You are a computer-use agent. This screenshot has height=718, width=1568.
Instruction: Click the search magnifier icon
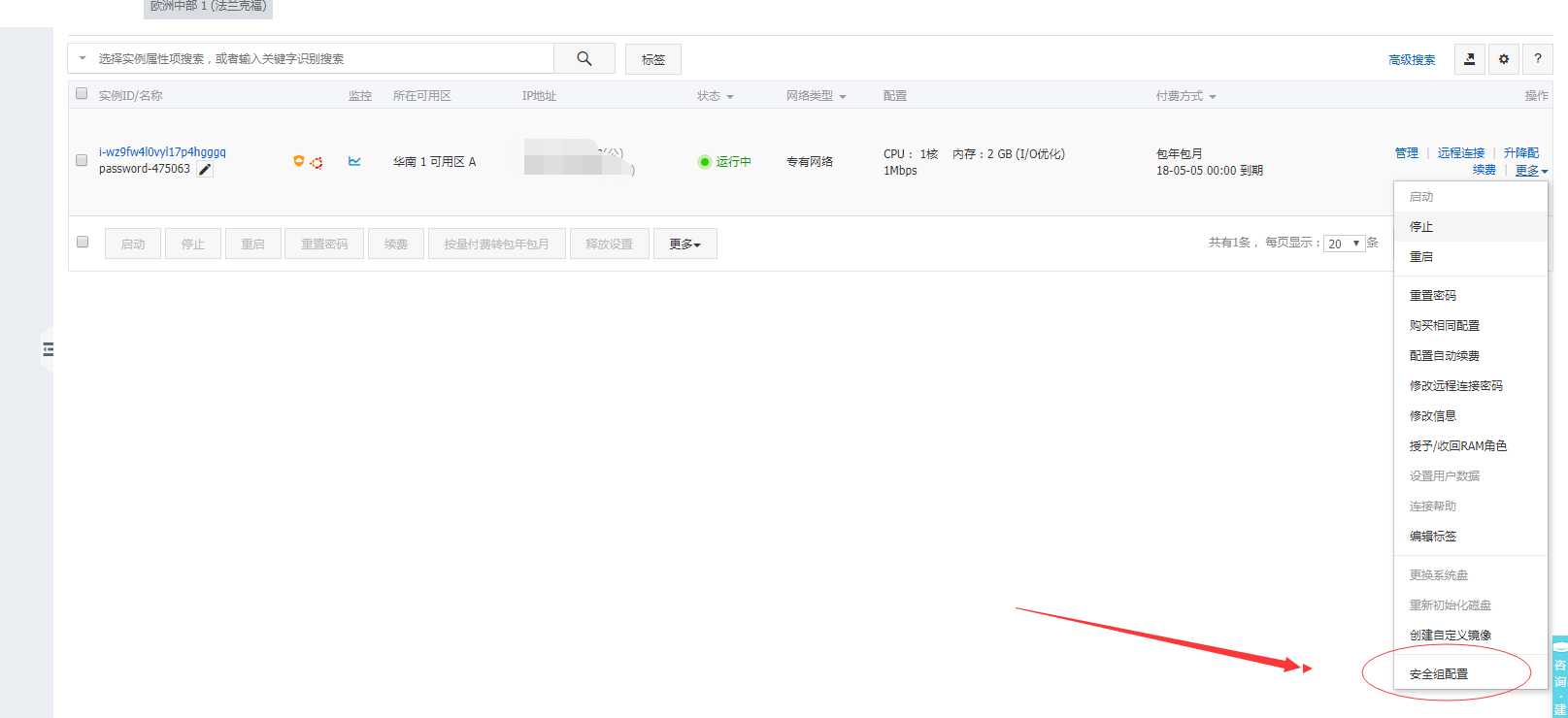pyautogui.click(x=584, y=58)
